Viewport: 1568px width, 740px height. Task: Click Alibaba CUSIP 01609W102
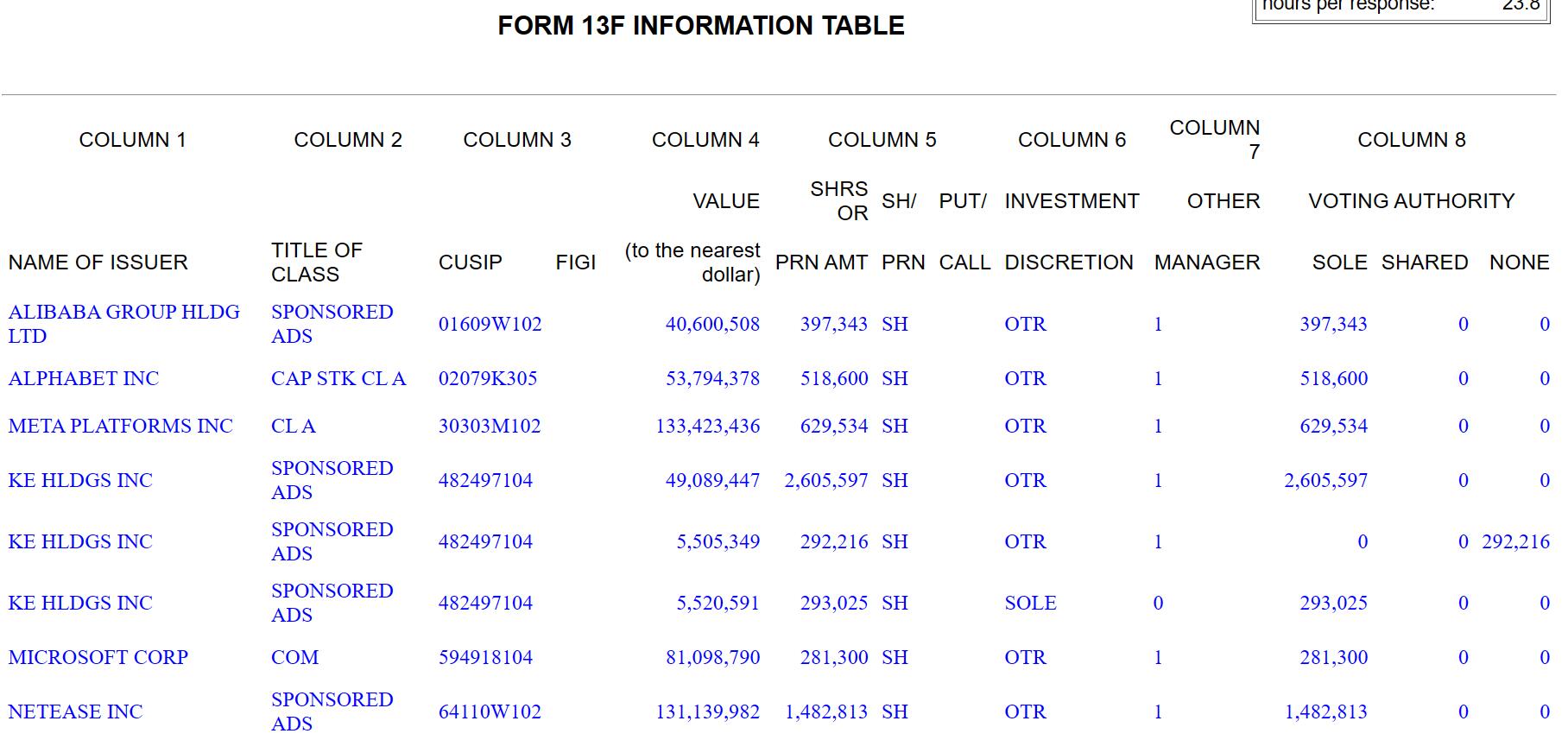[490, 324]
